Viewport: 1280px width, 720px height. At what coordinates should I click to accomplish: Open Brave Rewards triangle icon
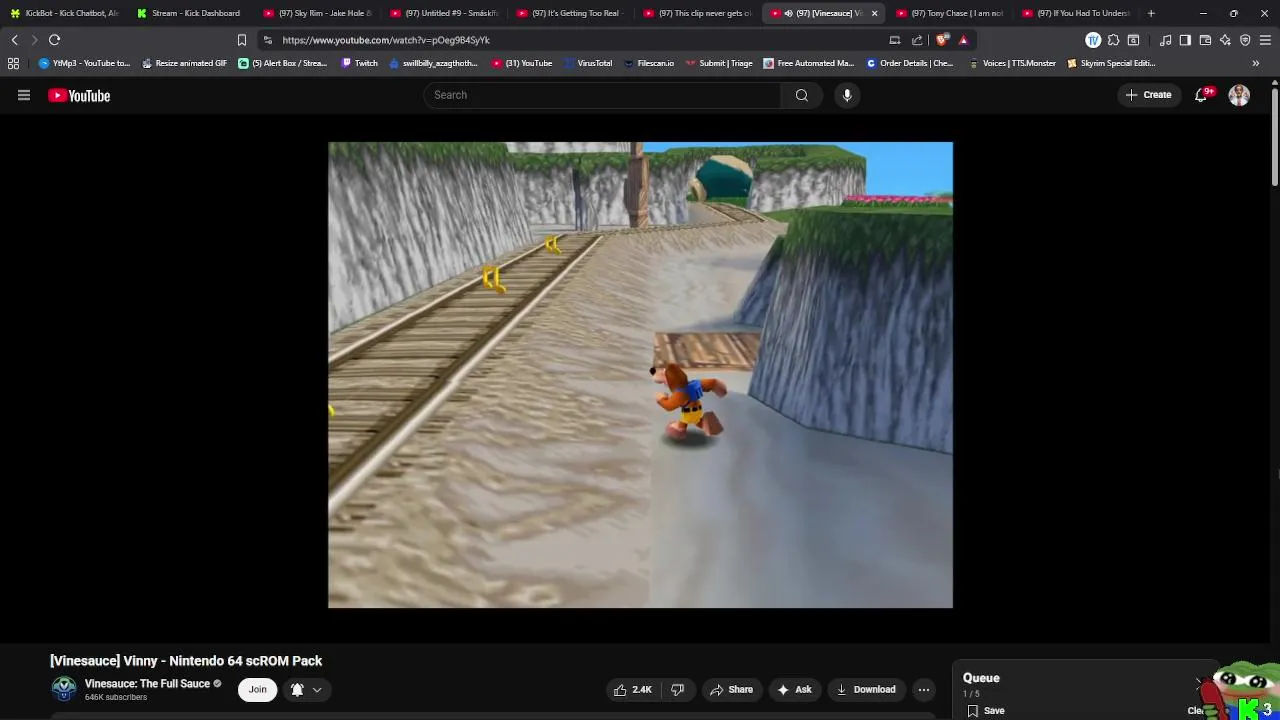963,40
